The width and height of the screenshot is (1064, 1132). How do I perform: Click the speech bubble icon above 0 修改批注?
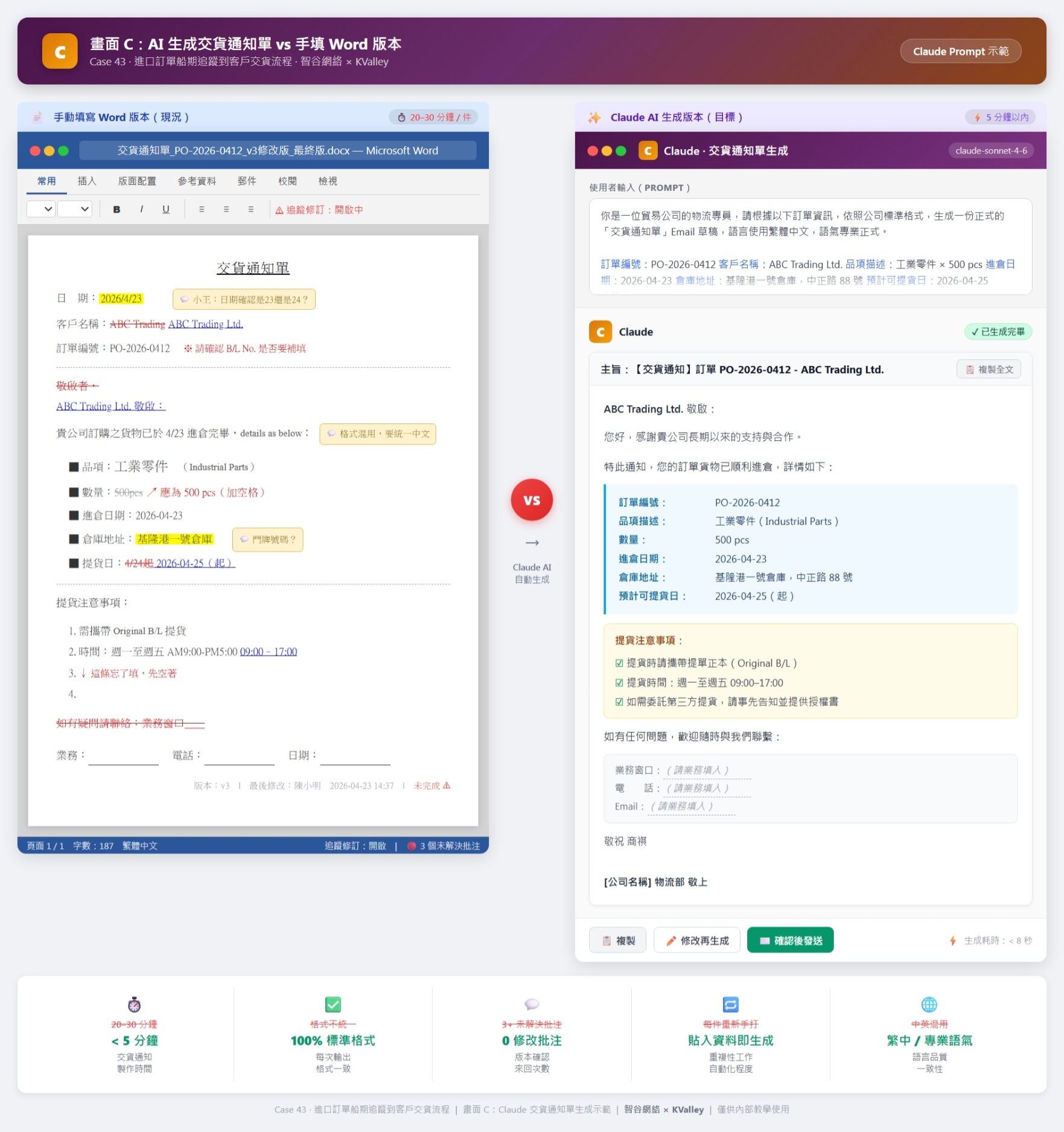point(532,1005)
